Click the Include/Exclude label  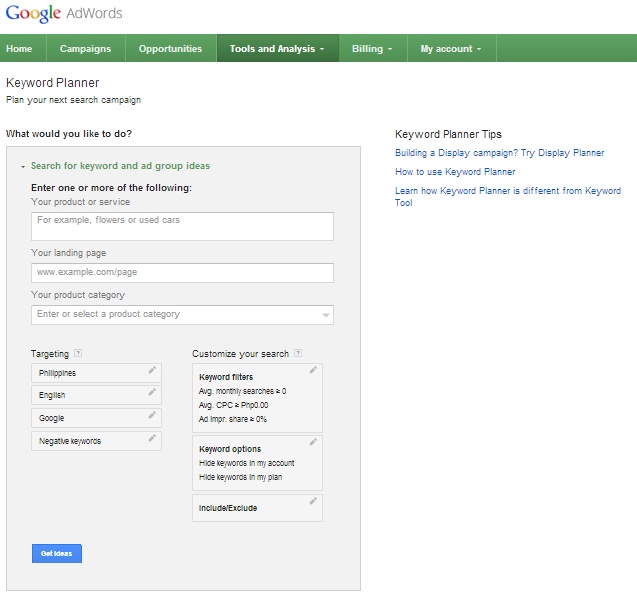[228, 508]
